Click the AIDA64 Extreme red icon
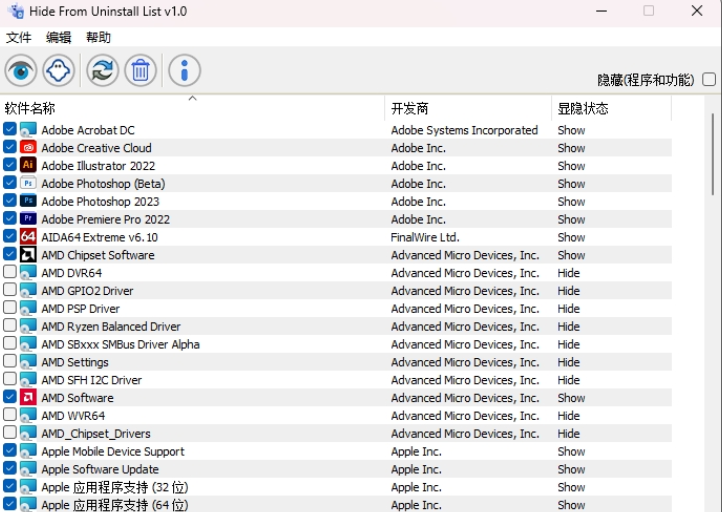This screenshot has height=512, width=722. click(x=28, y=237)
